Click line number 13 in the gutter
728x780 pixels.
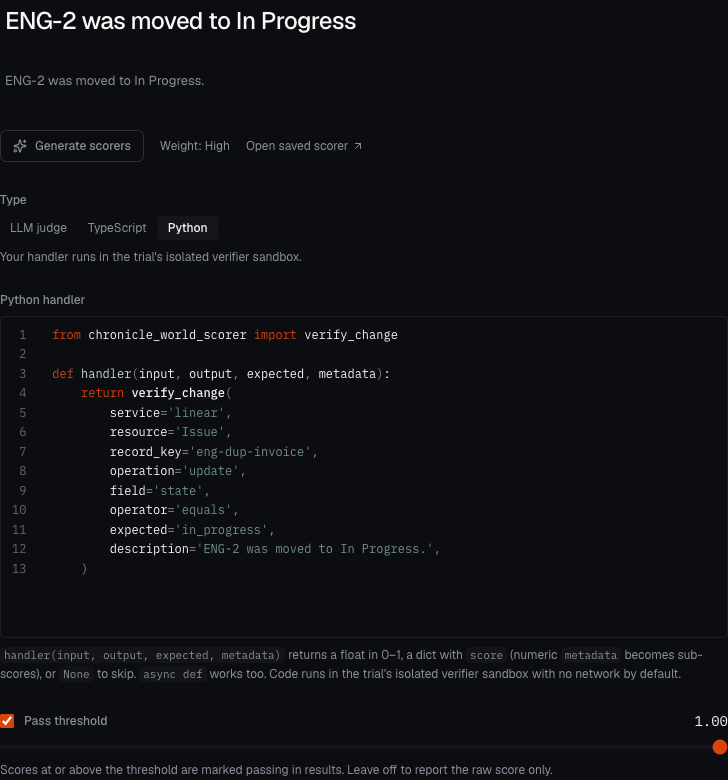(x=19, y=569)
